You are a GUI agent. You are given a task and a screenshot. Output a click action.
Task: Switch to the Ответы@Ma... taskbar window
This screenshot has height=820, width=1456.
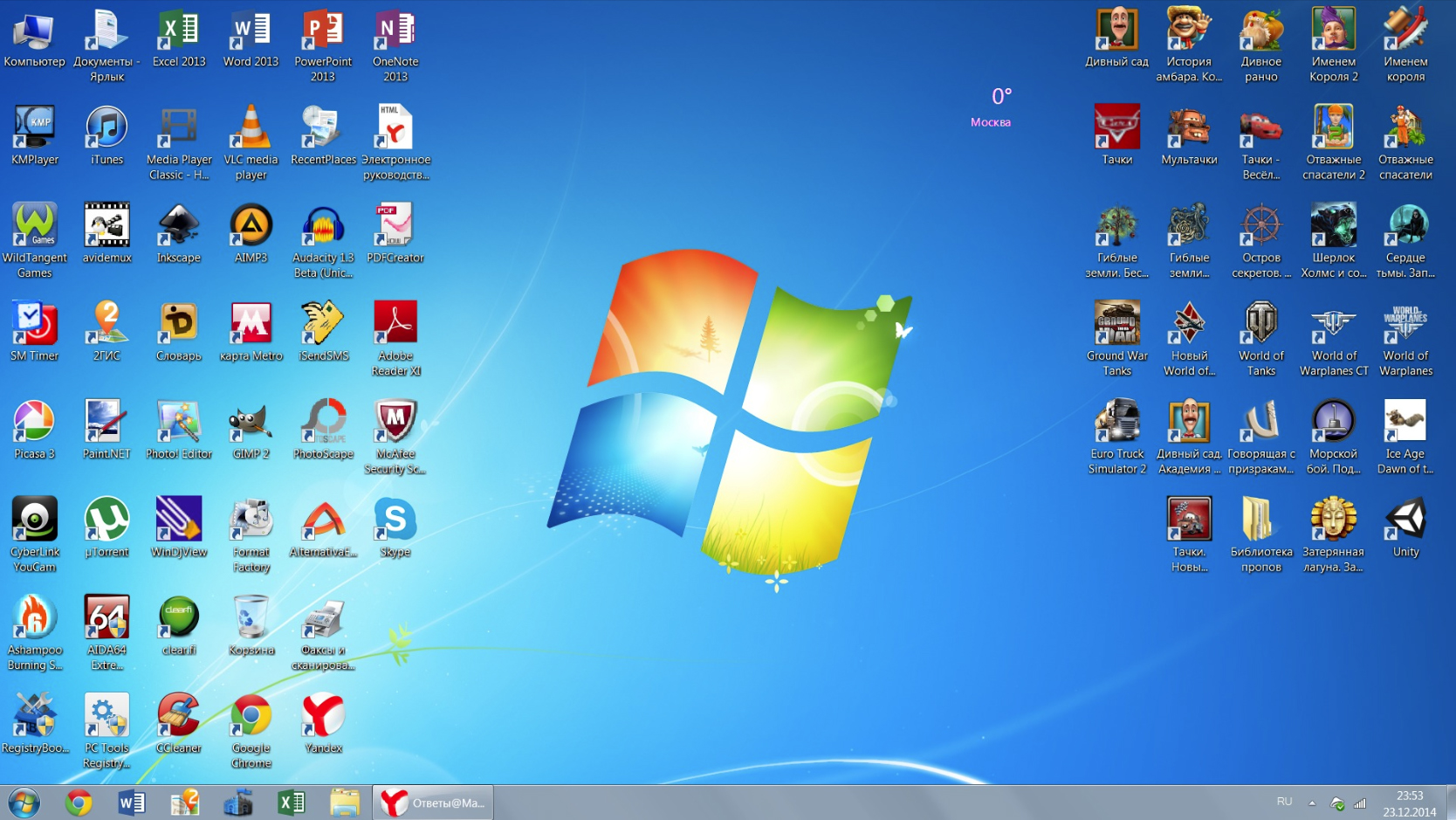click(x=433, y=803)
